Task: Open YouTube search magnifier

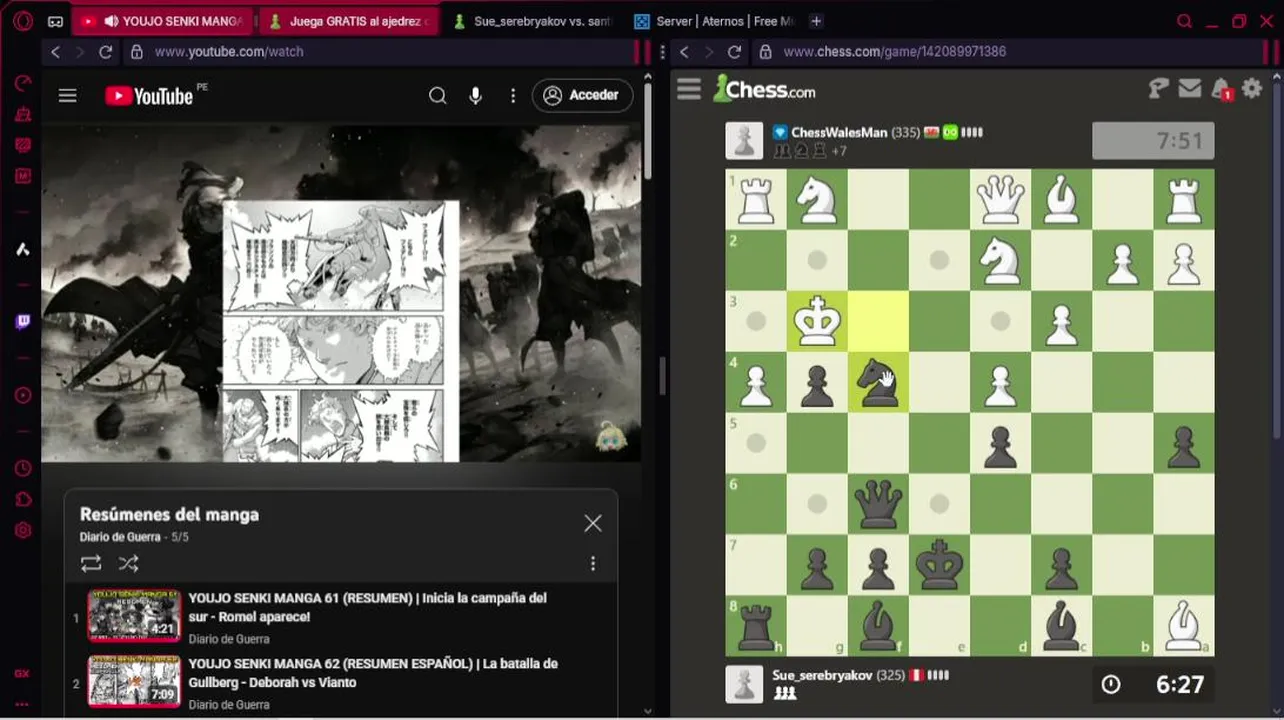Action: pyautogui.click(x=438, y=95)
